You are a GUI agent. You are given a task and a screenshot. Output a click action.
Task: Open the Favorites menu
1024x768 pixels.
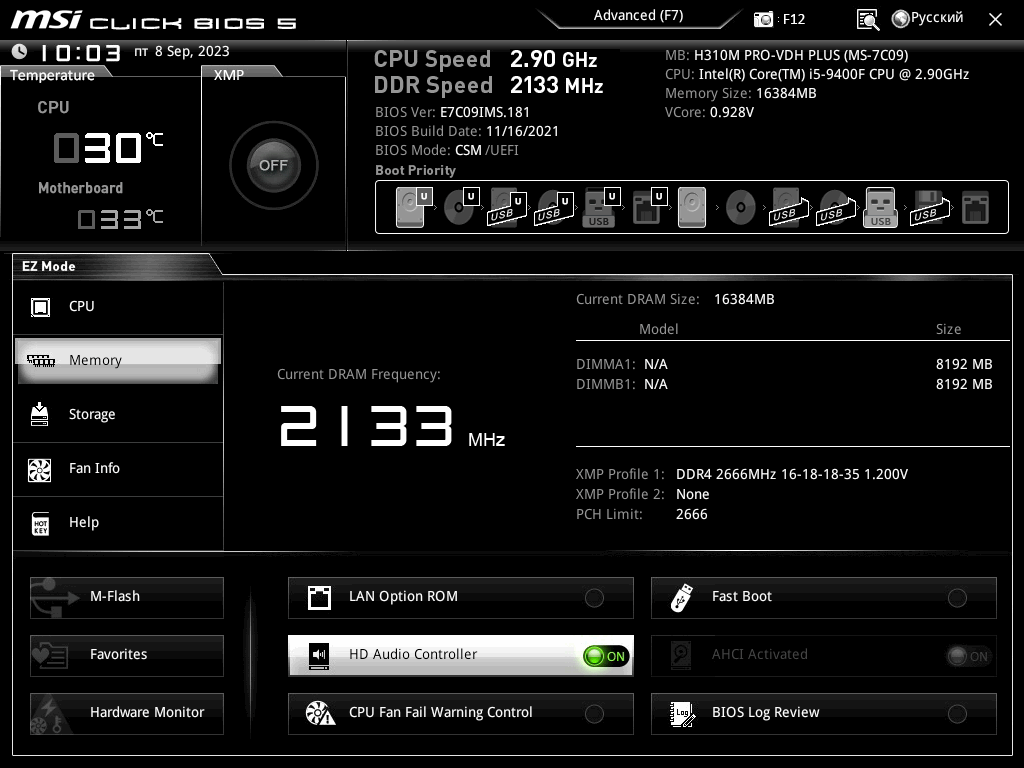[x=127, y=656]
